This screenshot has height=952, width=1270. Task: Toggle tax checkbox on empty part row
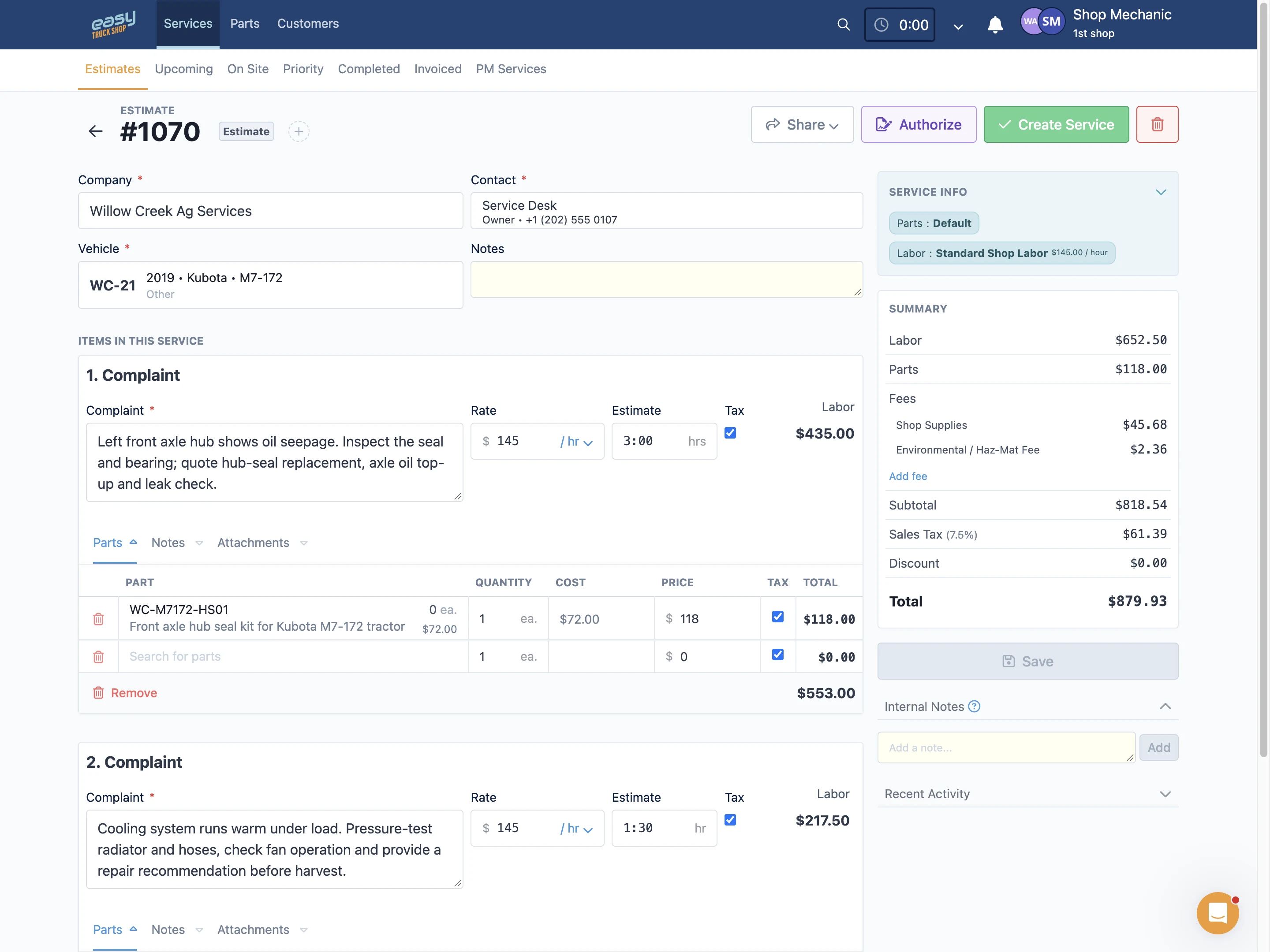pyautogui.click(x=778, y=654)
